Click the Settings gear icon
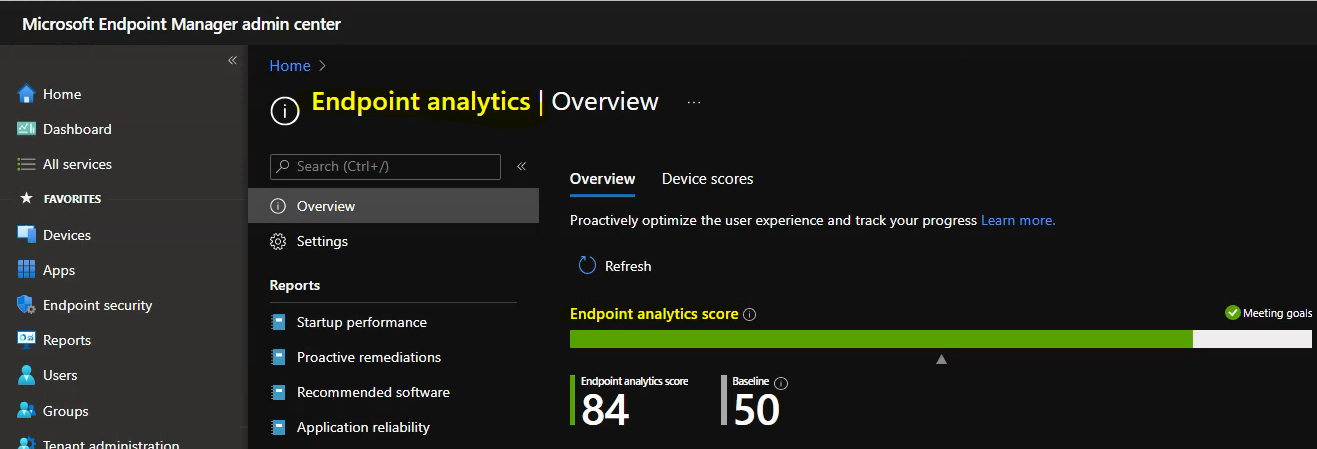Image resolution: width=1317 pixels, height=449 pixels. [x=278, y=241]
